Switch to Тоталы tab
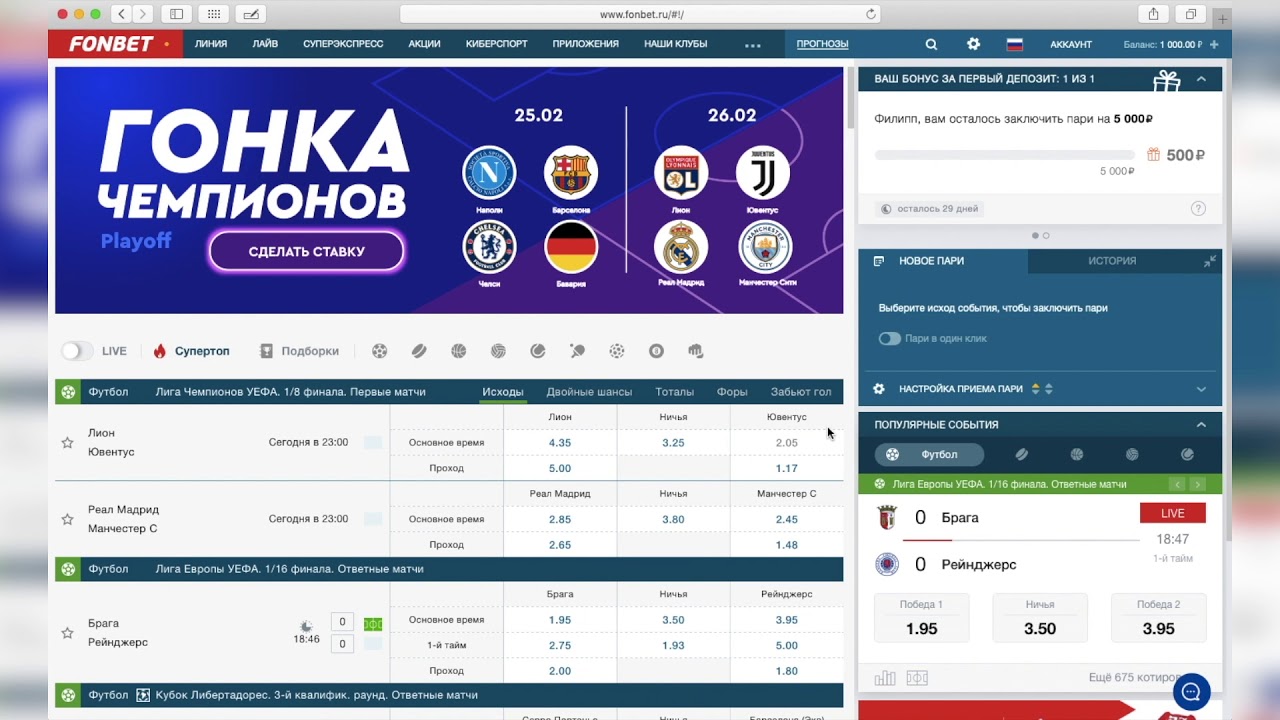The image size is (1280, 720). (x=675, y=392)
